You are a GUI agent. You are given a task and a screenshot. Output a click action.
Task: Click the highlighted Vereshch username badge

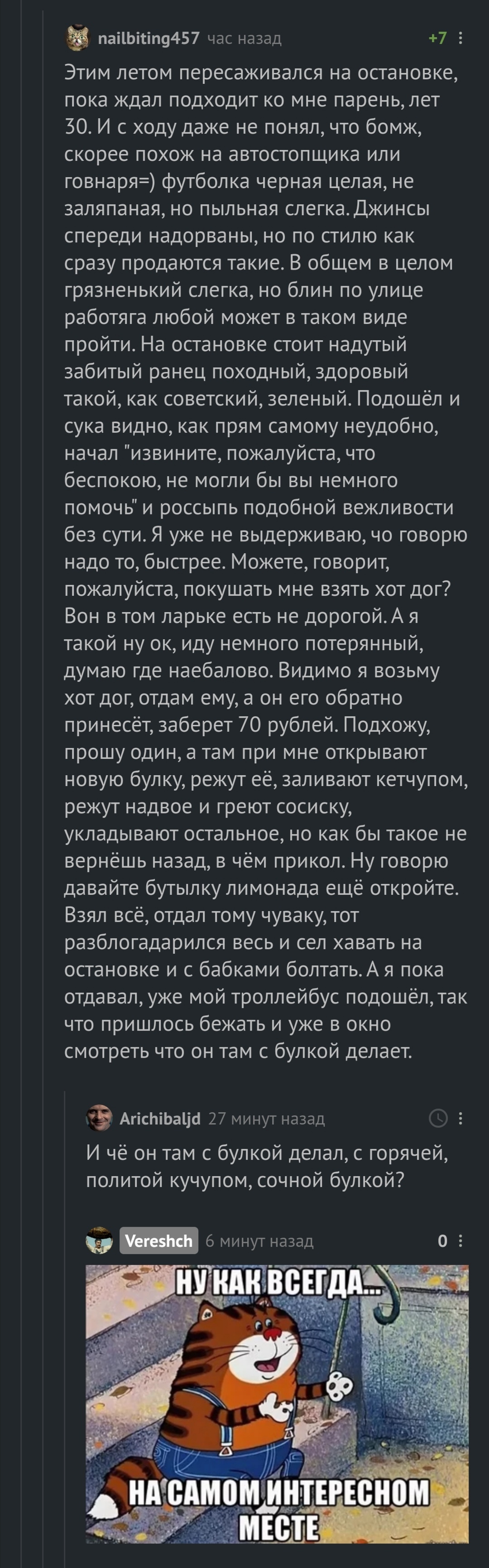coord(159,1240)
